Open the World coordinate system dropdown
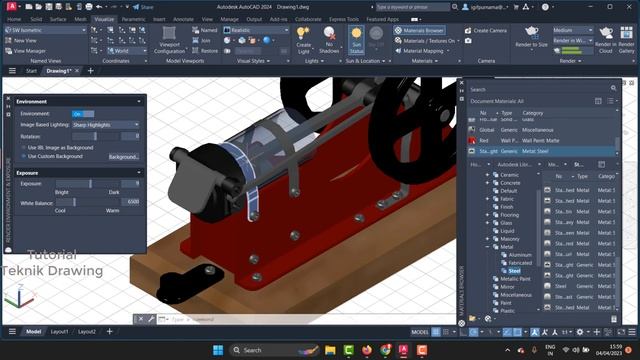This screenshot has width=640, height=360. [127, 51]
